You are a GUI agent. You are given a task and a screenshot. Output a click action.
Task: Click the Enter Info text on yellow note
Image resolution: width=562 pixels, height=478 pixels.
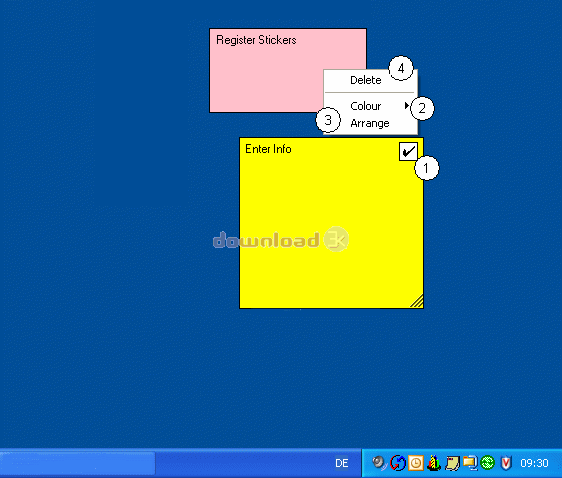tap(268, 149)
